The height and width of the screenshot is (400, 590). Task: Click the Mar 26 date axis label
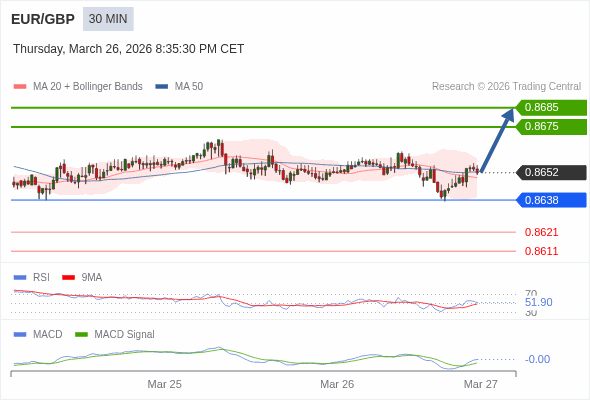tap(337, 384)
